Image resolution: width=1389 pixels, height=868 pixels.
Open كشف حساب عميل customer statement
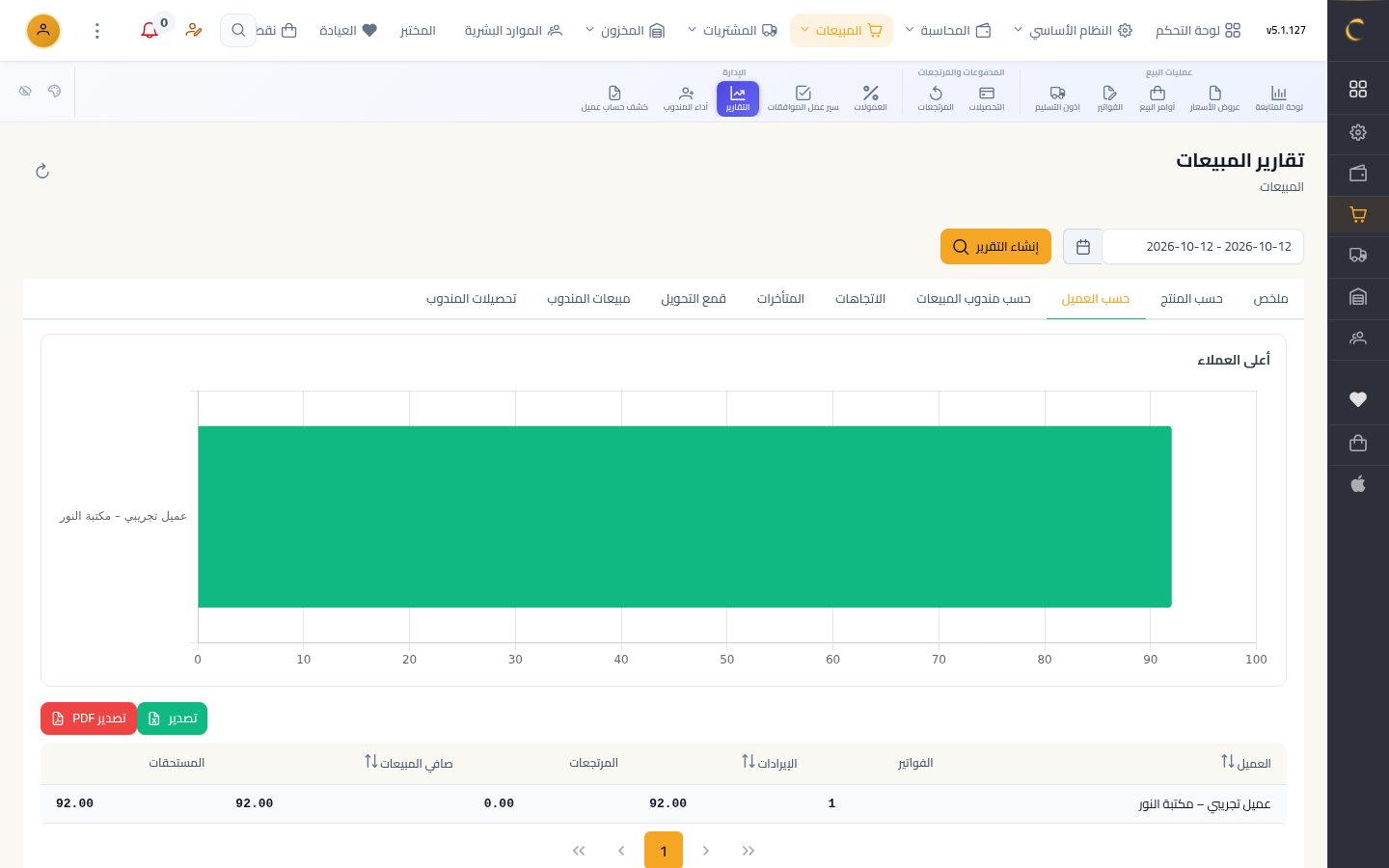tap(614, 98)
